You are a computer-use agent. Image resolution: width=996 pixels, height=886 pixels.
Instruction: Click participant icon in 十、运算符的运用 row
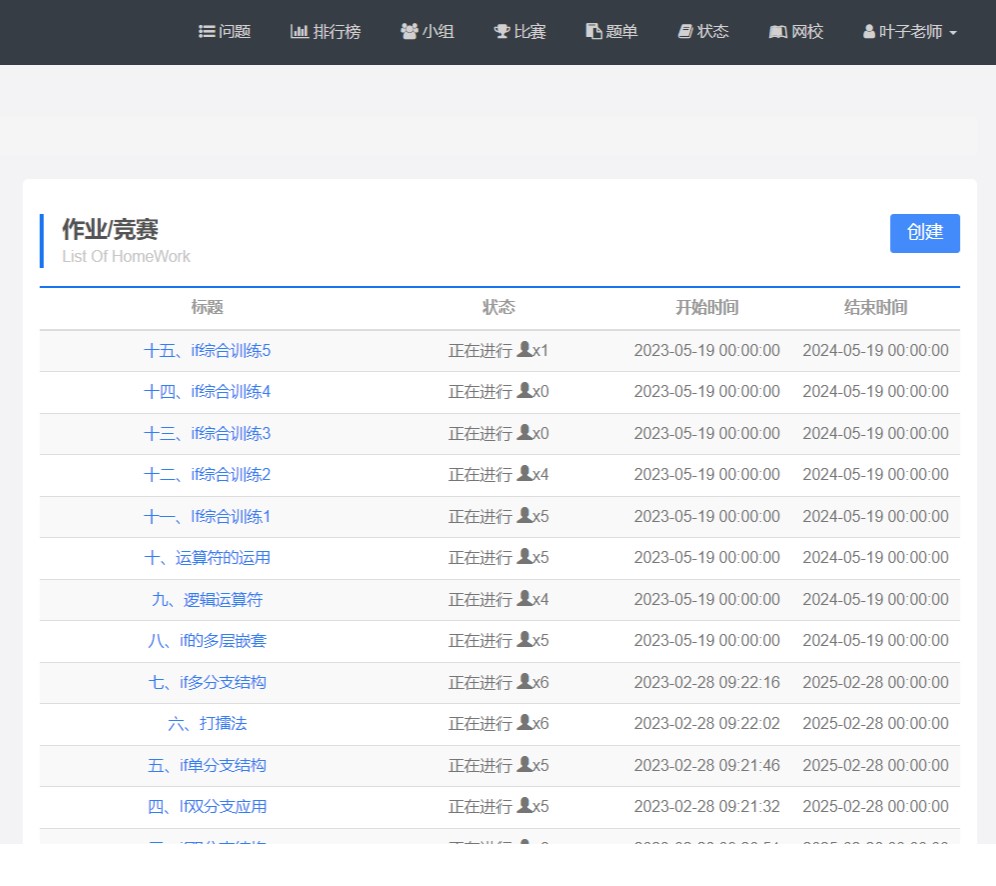(525, 556)
